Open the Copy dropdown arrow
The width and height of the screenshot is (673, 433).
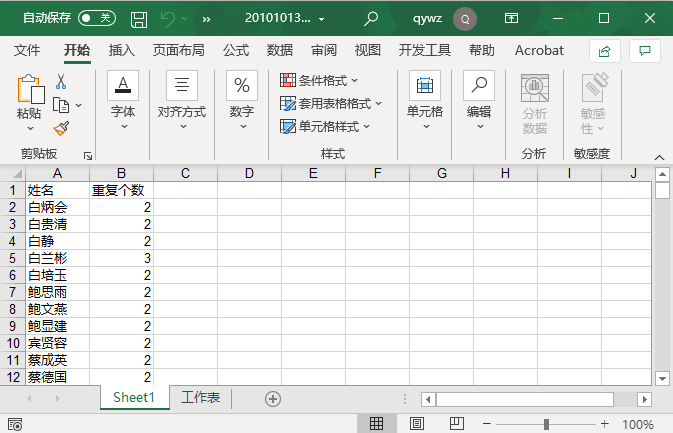coord(79,105)
